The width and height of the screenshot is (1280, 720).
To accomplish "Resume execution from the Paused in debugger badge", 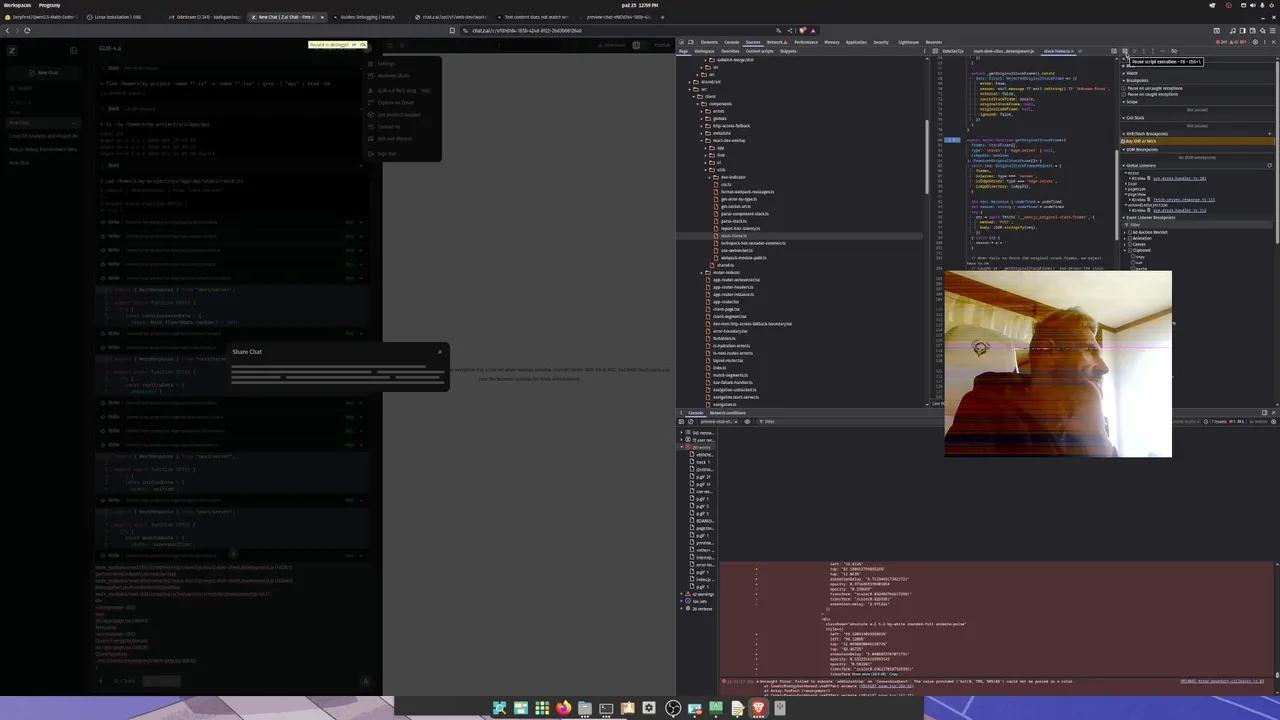I will point(356,45).
